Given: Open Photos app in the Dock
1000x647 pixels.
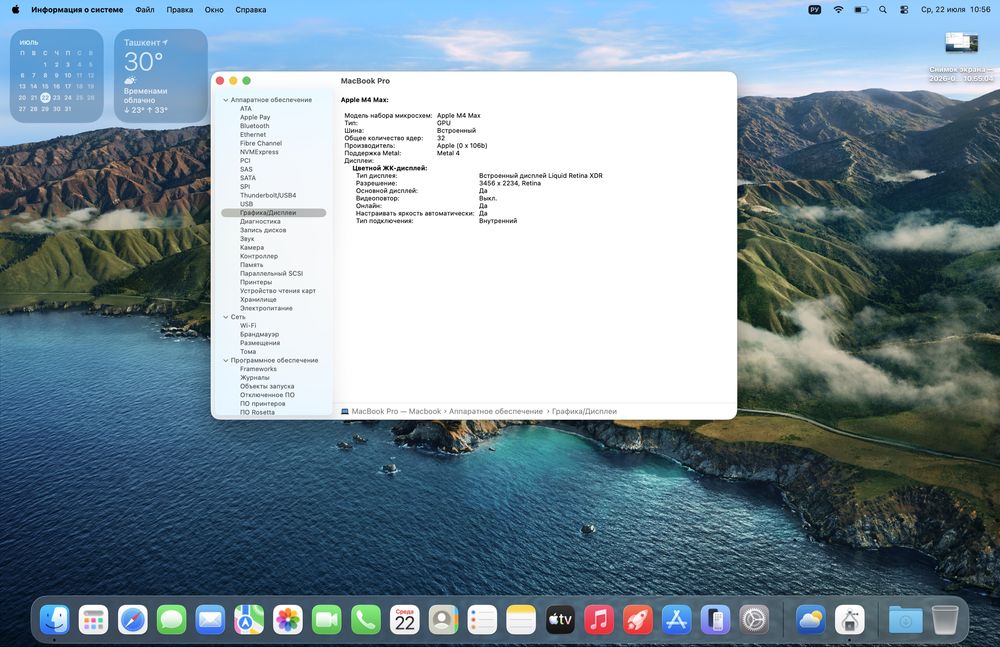Looking at the screenshot, I should pyautogui.click(x=288, y=620).
